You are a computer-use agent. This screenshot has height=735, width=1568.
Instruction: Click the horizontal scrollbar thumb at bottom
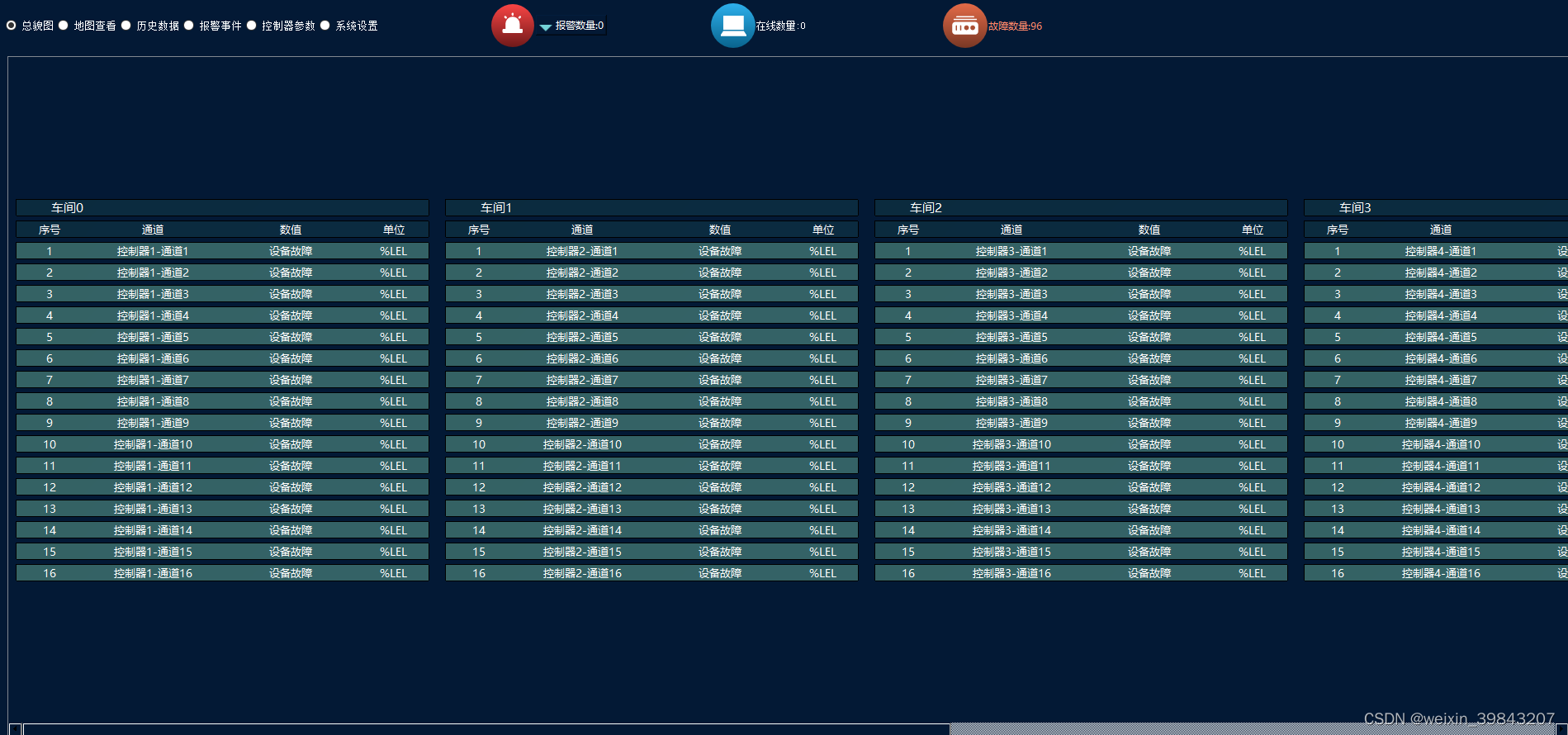click(487, 729)
